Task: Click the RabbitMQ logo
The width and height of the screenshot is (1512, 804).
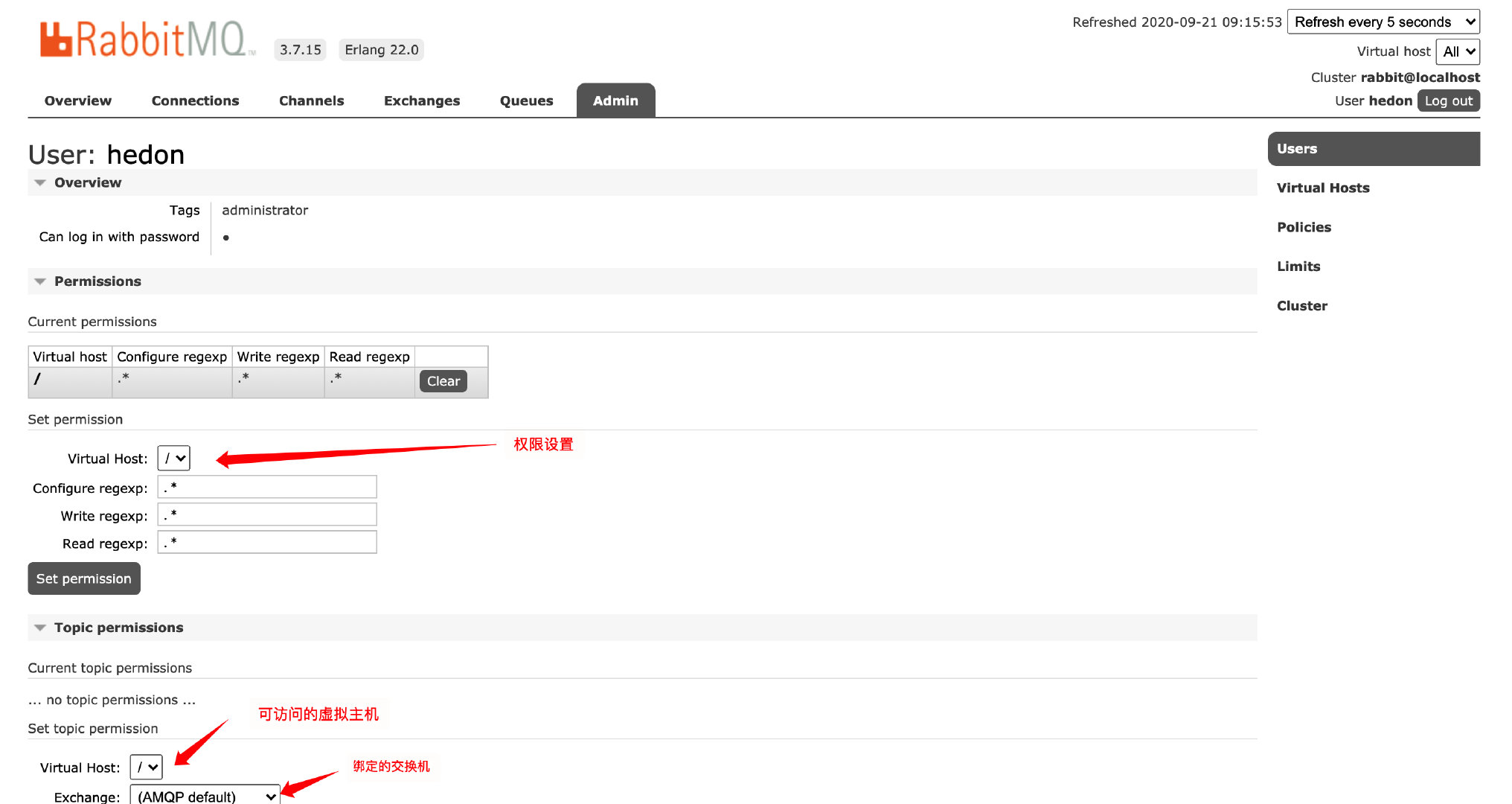Action: click(x=147, y=40)
